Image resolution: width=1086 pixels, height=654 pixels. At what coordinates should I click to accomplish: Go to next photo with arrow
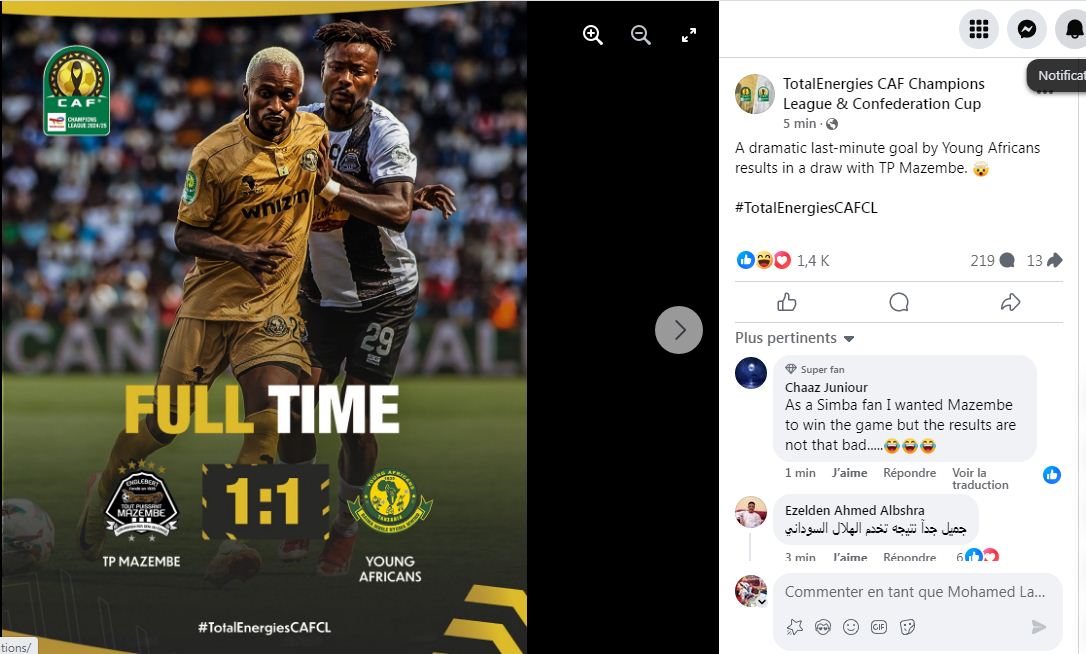(679, 330)
